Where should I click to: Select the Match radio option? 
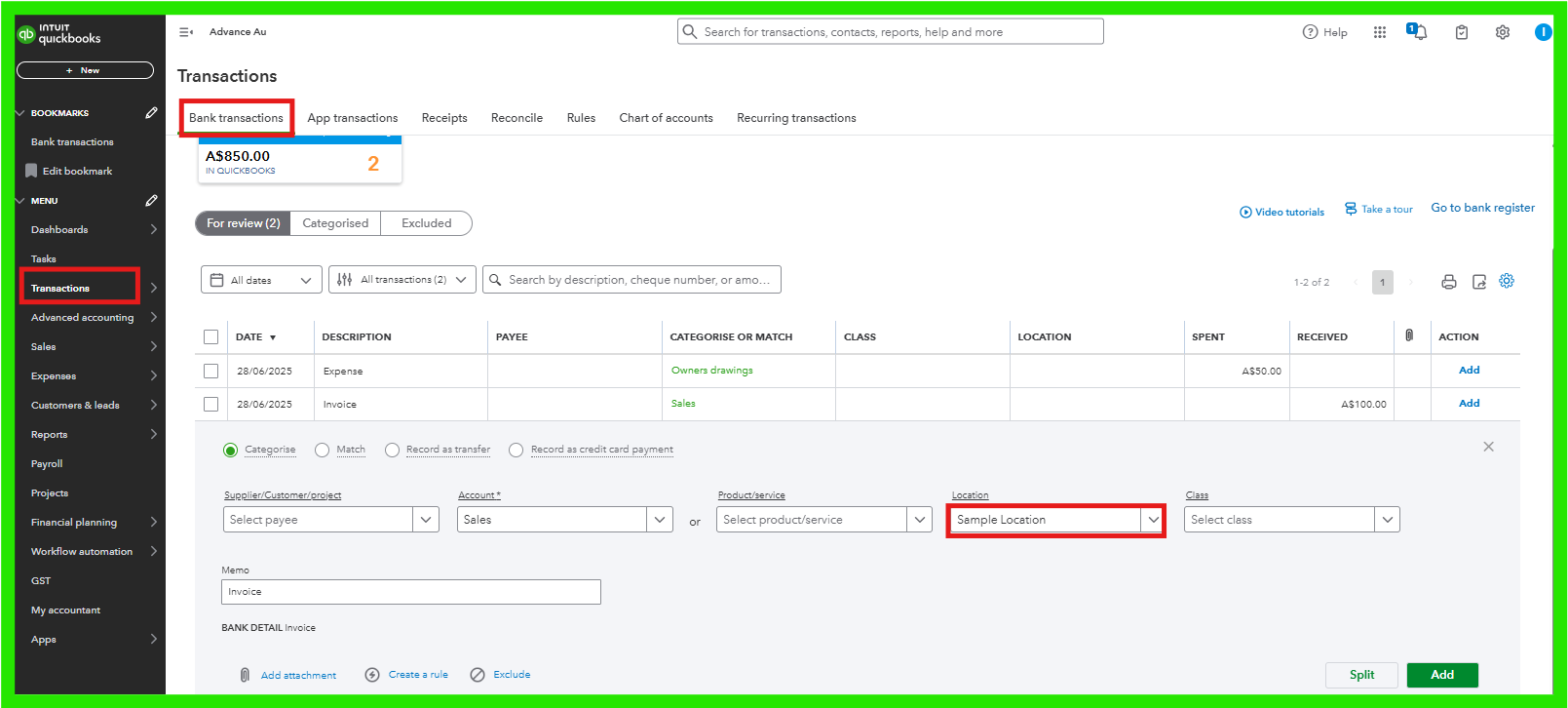323,451
